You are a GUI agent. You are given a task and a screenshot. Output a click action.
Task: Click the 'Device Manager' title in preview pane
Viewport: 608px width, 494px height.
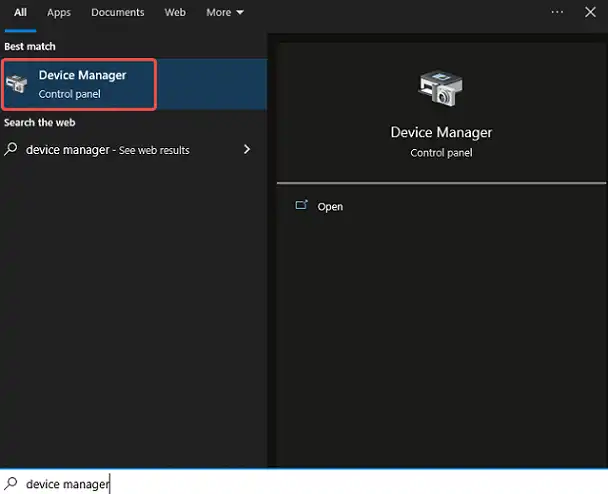tap(441, 132)
